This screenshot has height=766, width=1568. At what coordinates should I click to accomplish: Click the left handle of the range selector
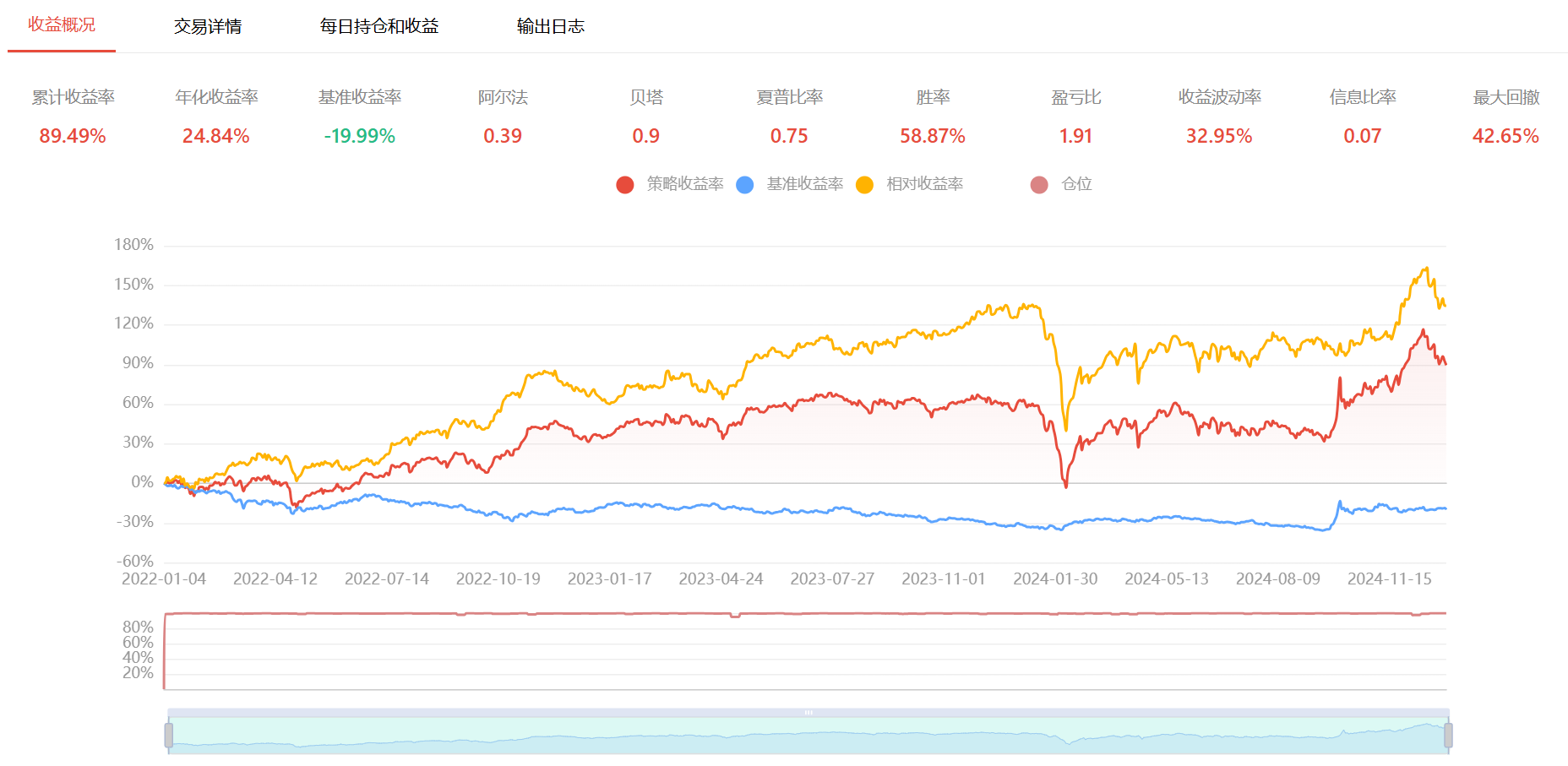169,735
